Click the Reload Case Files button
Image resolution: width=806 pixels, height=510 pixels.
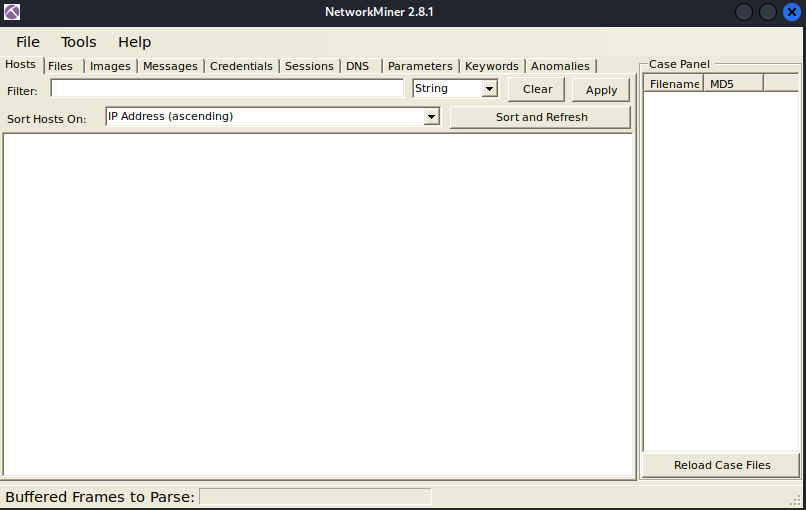point(721,465)
